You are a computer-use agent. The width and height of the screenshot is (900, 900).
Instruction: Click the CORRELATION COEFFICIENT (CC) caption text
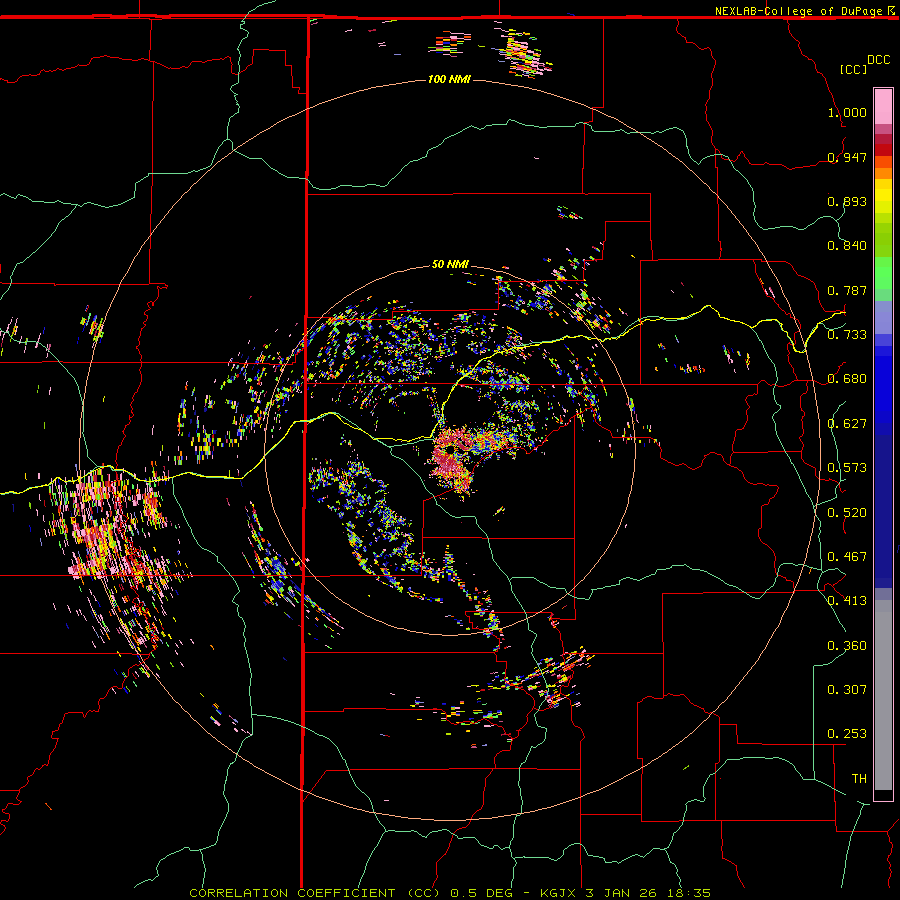[x=315, y=893]
